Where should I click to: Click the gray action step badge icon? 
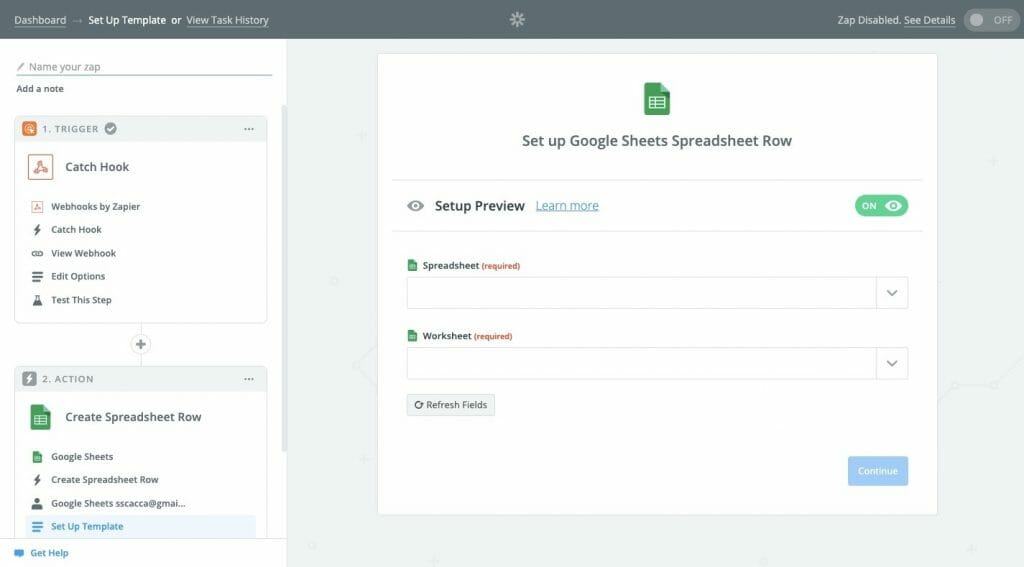click(29, 379)
